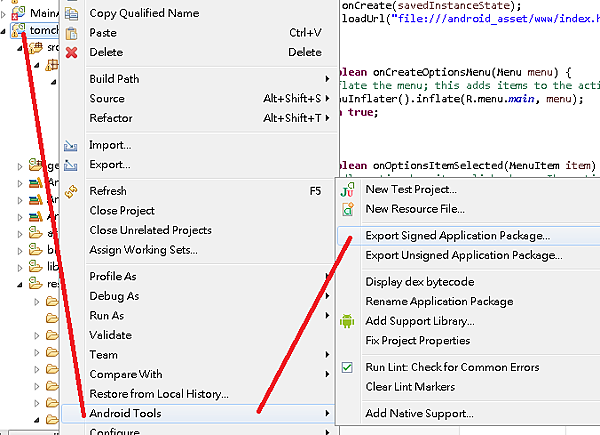Collapse the src folder node
Screen dimensions: 600x435
click(20, 49)
